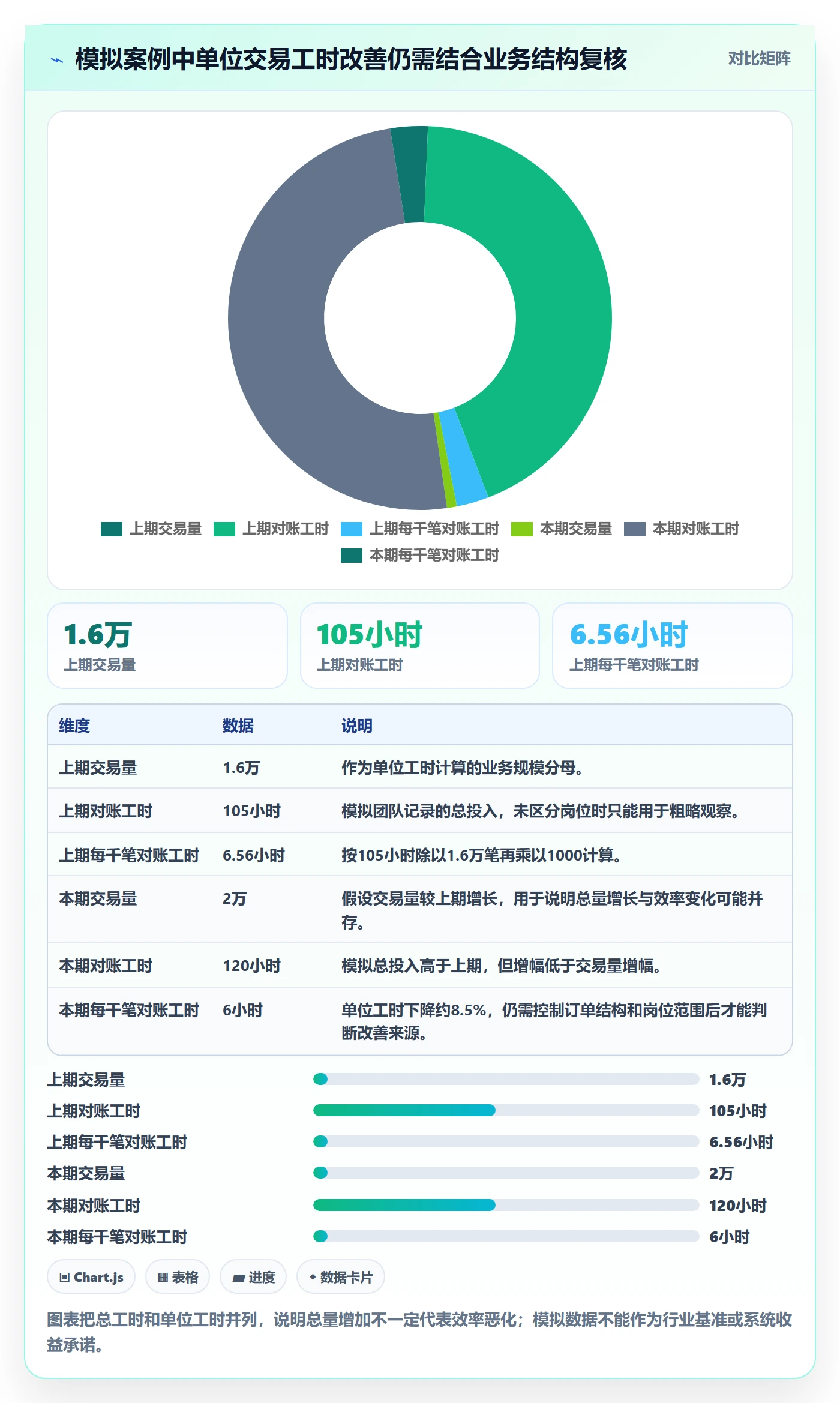Select the 数据卡片 tag chip
This screenshot has height=1403, width=840.
coord(341,1277)
